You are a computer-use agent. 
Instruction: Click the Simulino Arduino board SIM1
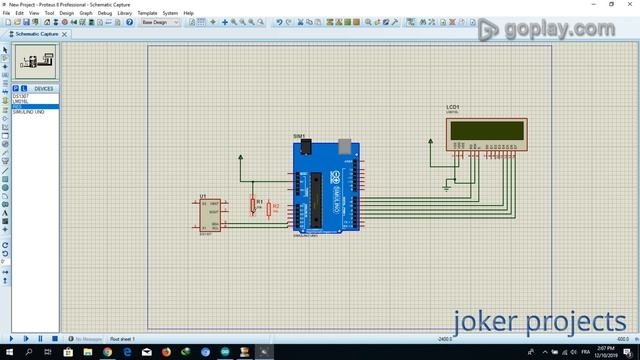coord(326,187)
